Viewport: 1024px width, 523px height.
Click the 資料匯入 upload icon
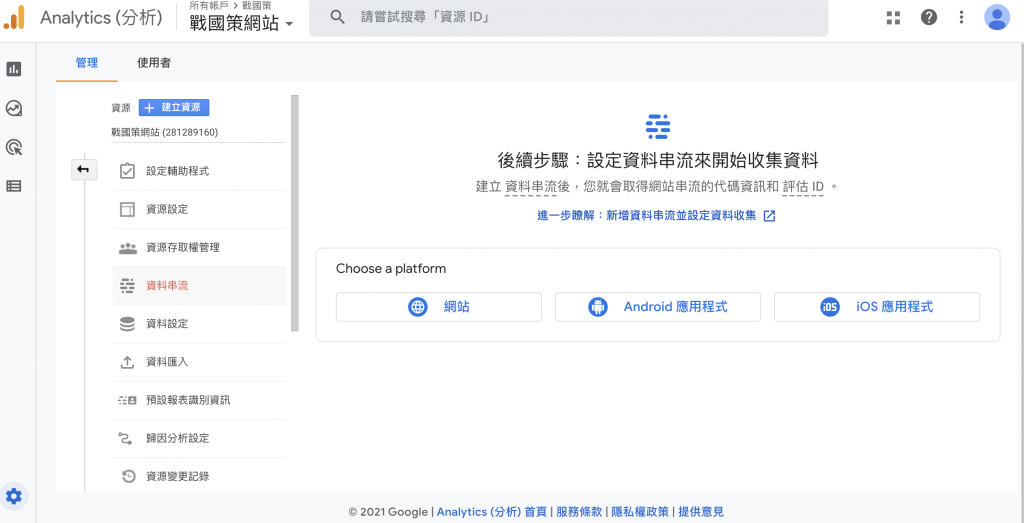pyautogui.click(x=127, y=361)
